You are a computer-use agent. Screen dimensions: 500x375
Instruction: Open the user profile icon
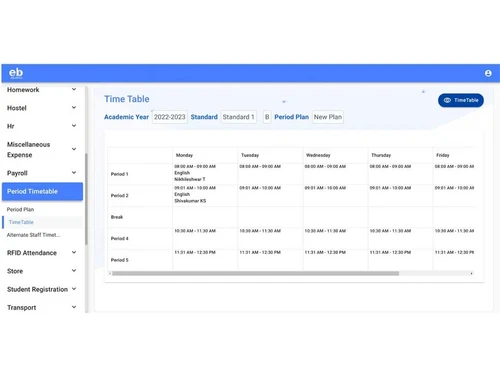tap(488, 73)
